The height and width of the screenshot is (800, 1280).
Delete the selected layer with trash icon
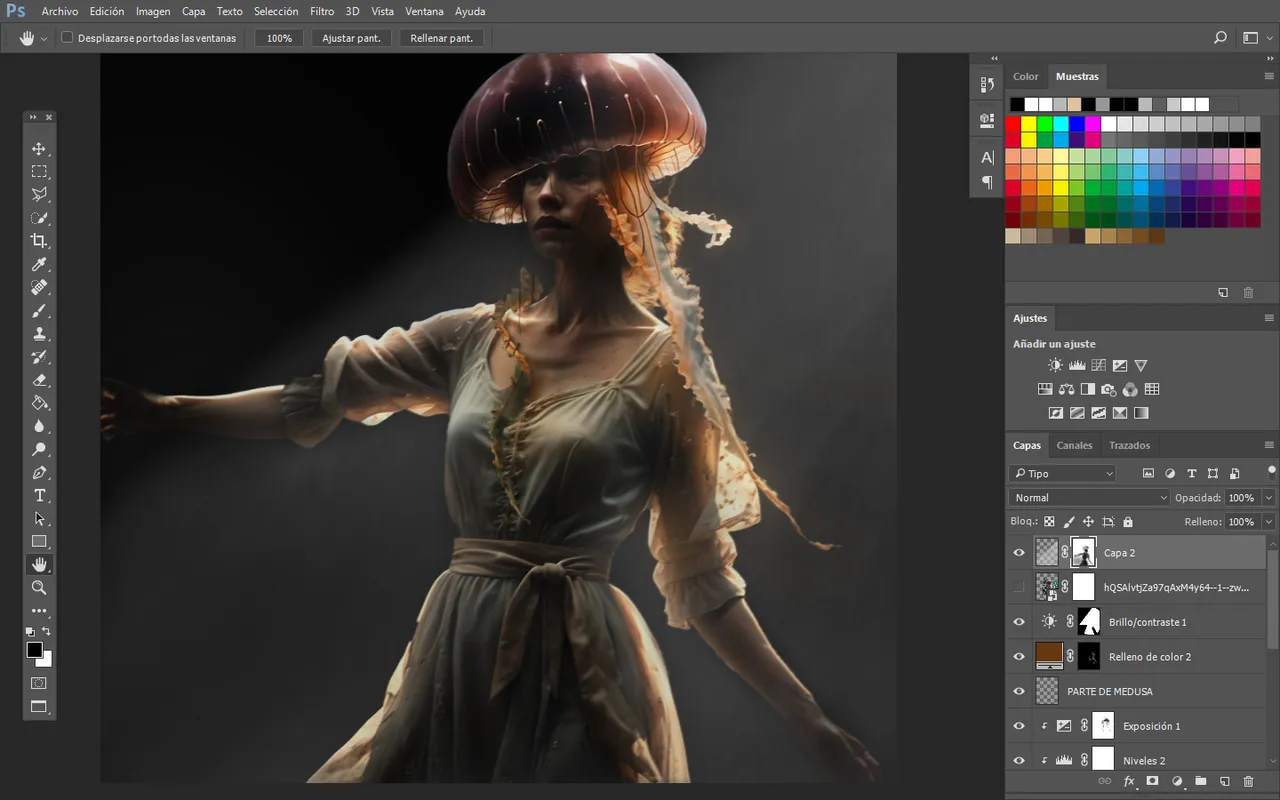(1248, 781)
